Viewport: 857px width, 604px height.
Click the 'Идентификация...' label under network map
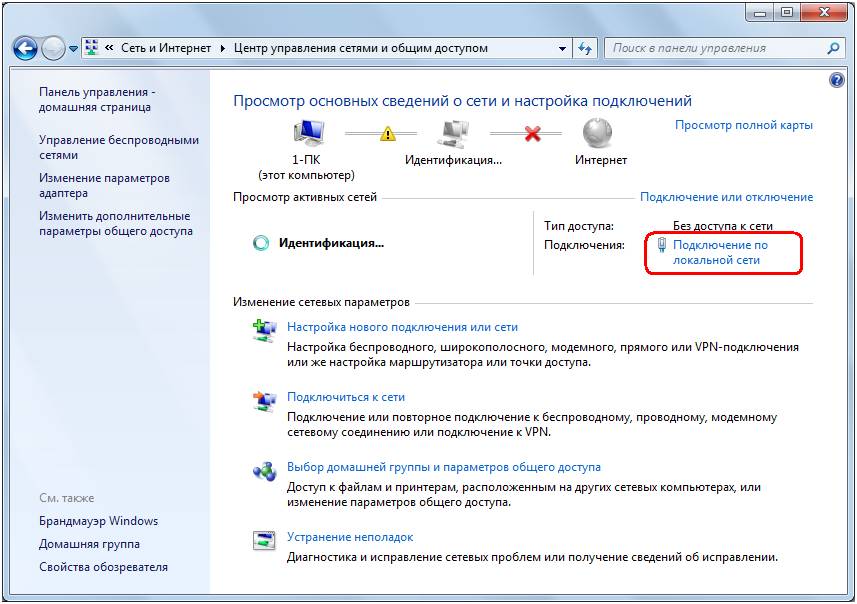pos(453,160)
